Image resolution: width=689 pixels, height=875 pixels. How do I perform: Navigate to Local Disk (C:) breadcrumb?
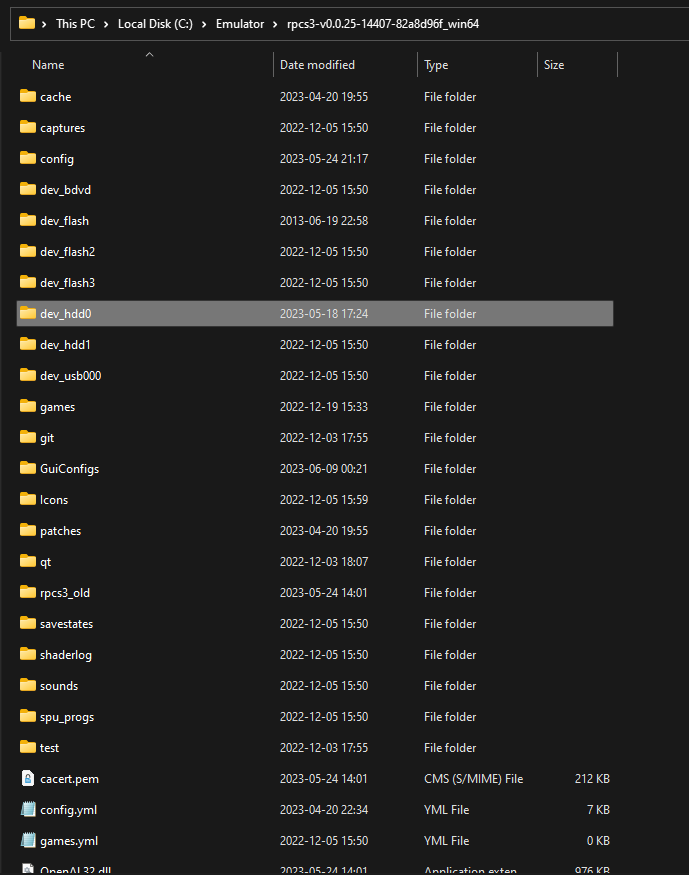(155, 24)
